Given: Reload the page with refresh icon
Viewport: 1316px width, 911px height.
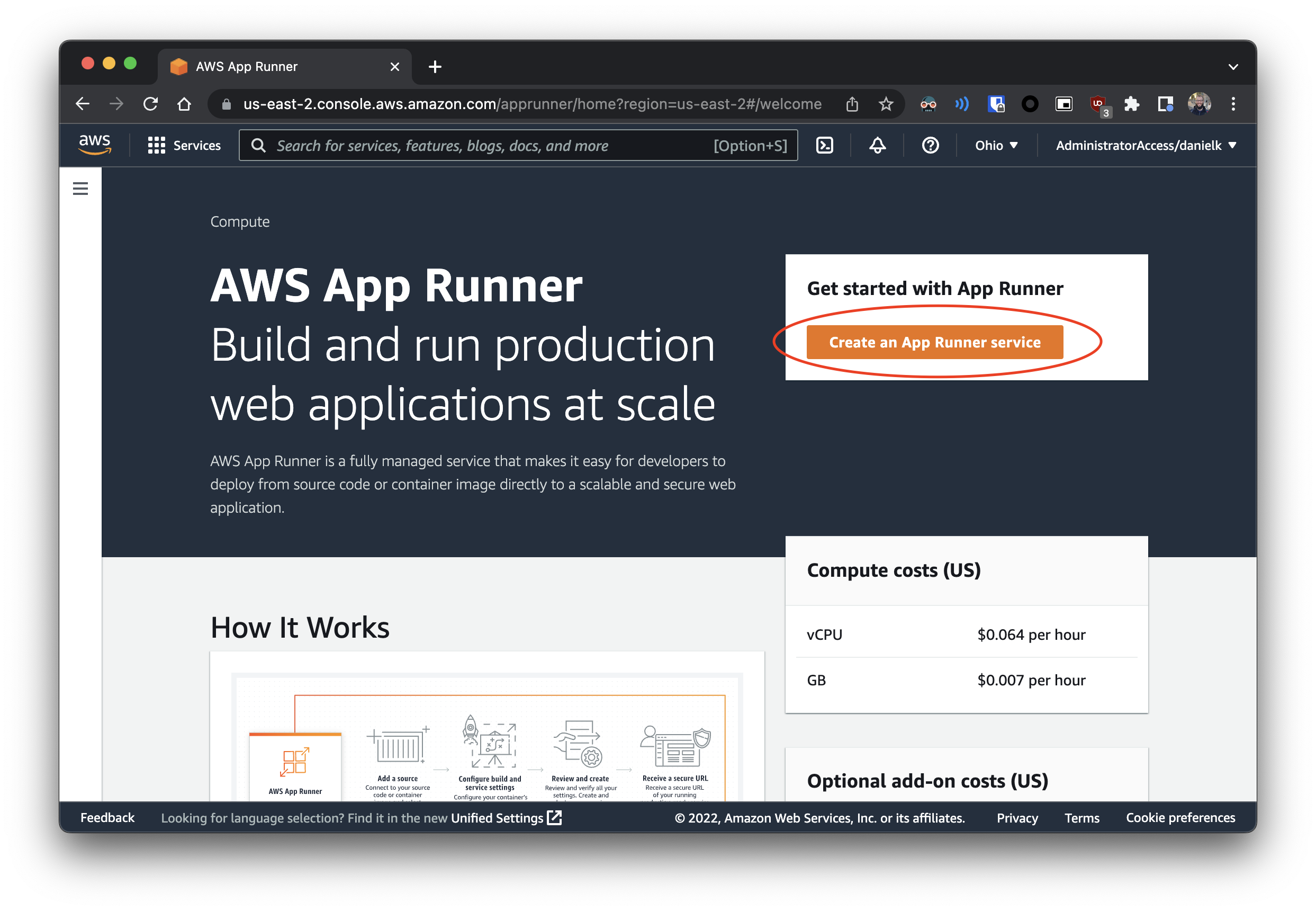Looking at the screenshot, I should [150, 104].
